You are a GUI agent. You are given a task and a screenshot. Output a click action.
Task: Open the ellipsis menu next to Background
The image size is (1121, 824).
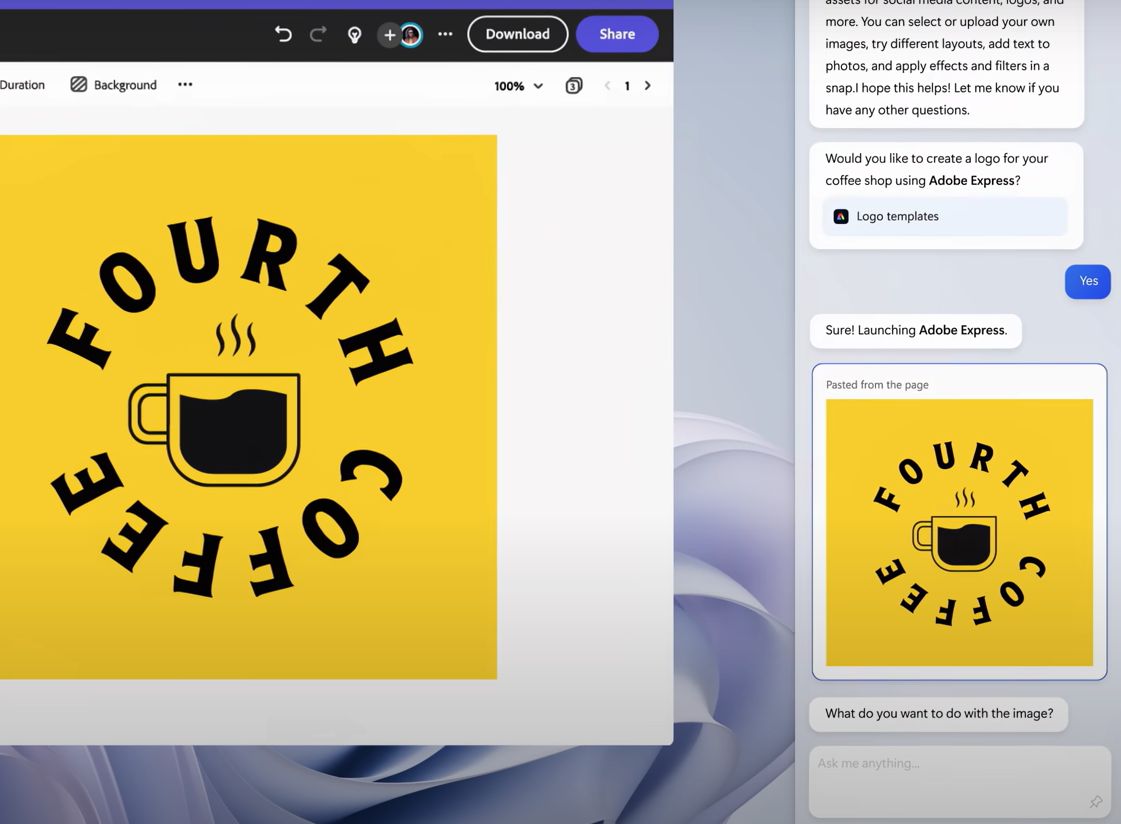(x=185, y=85)
